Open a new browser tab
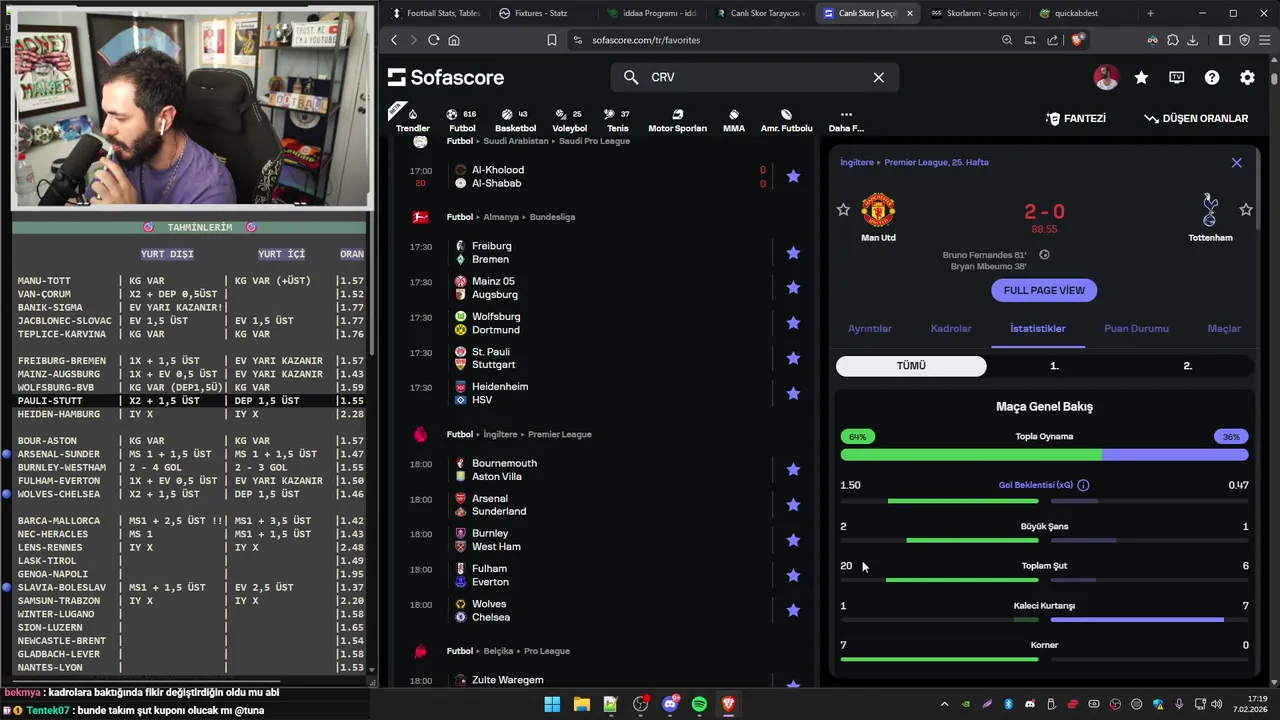 point(1150,13)
